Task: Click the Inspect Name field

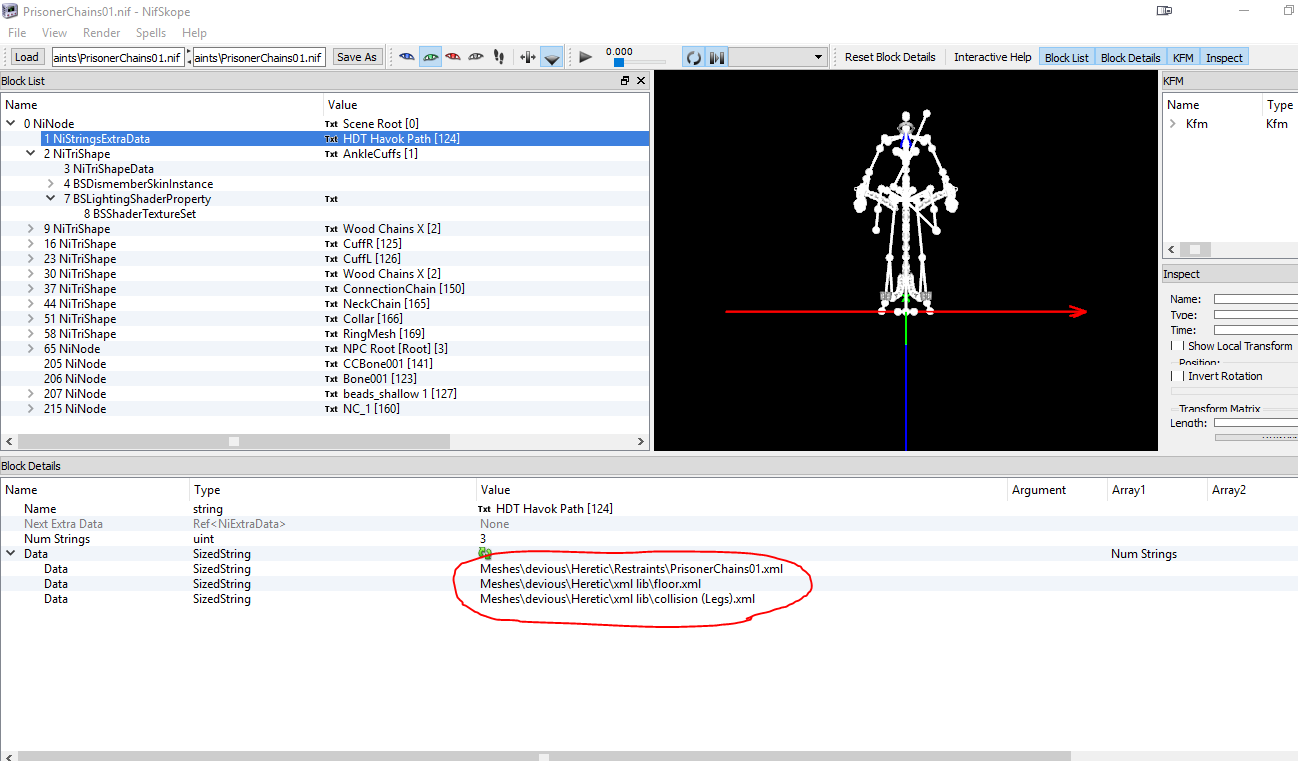Action: click(x=1255, y=299)
